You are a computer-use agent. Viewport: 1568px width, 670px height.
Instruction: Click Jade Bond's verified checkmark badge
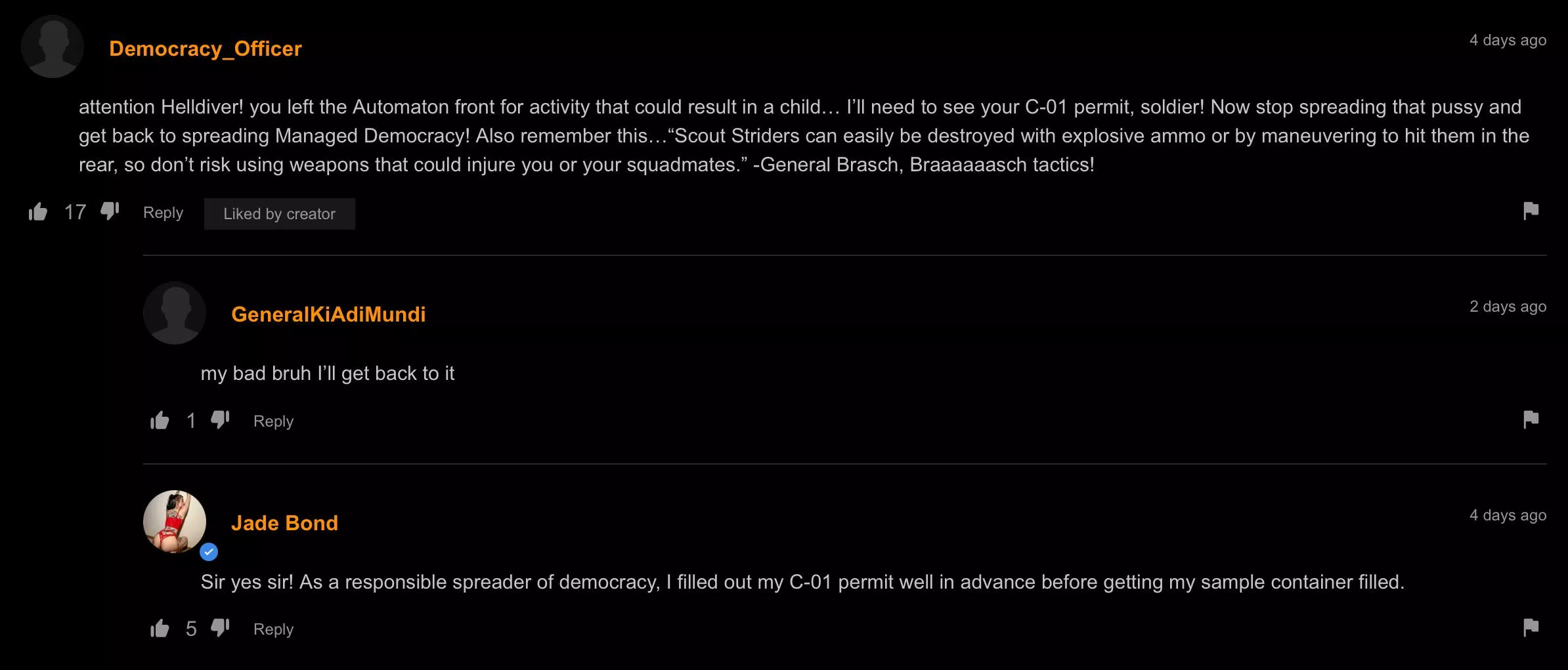point(209,553)
